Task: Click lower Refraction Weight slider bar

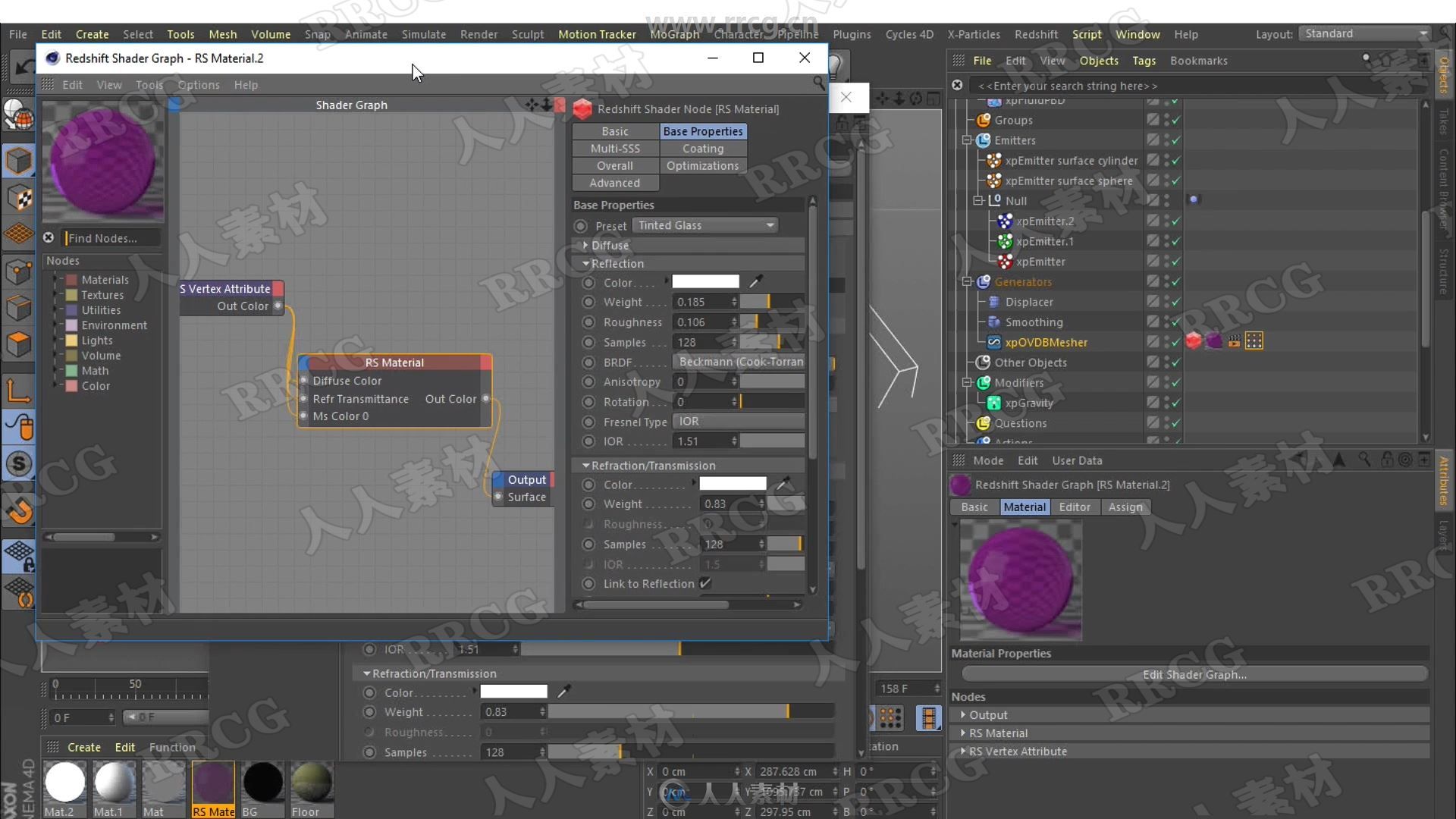Action: coord(691,711)
